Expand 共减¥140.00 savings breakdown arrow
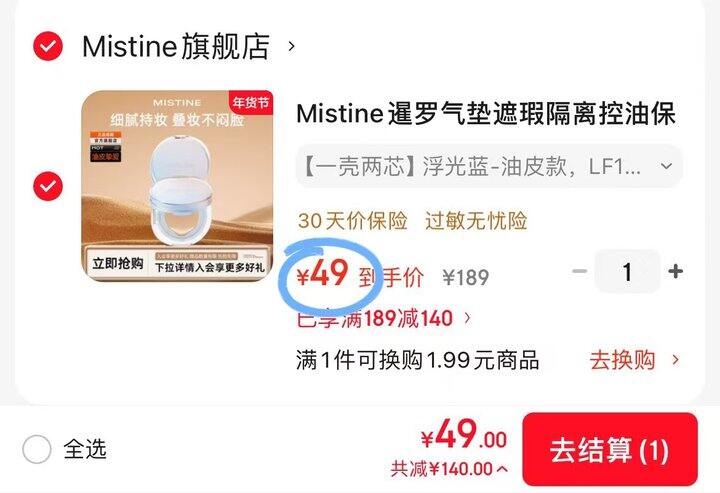 [x=502, y=469]
